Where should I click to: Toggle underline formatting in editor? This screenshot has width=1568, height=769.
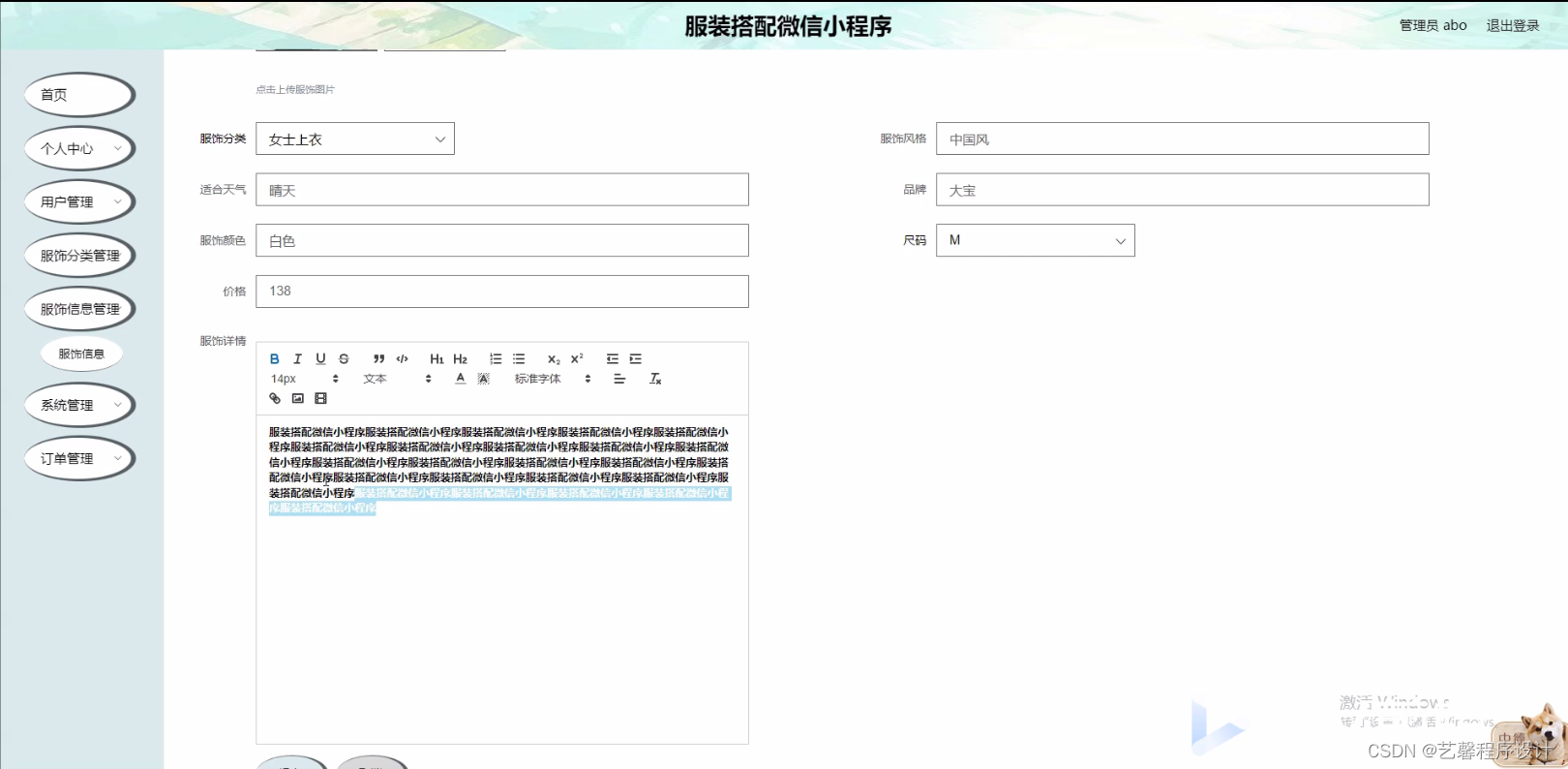coord(320,359)
